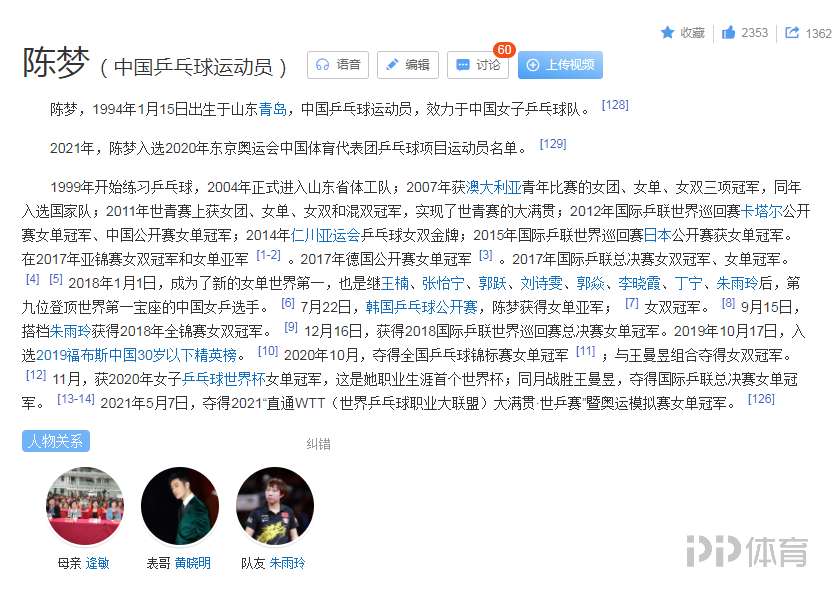Image resolution: width=837 pixels, height=596 pixels.
Task: Like the article with thumbs-up icon
Action: [728, 33]
